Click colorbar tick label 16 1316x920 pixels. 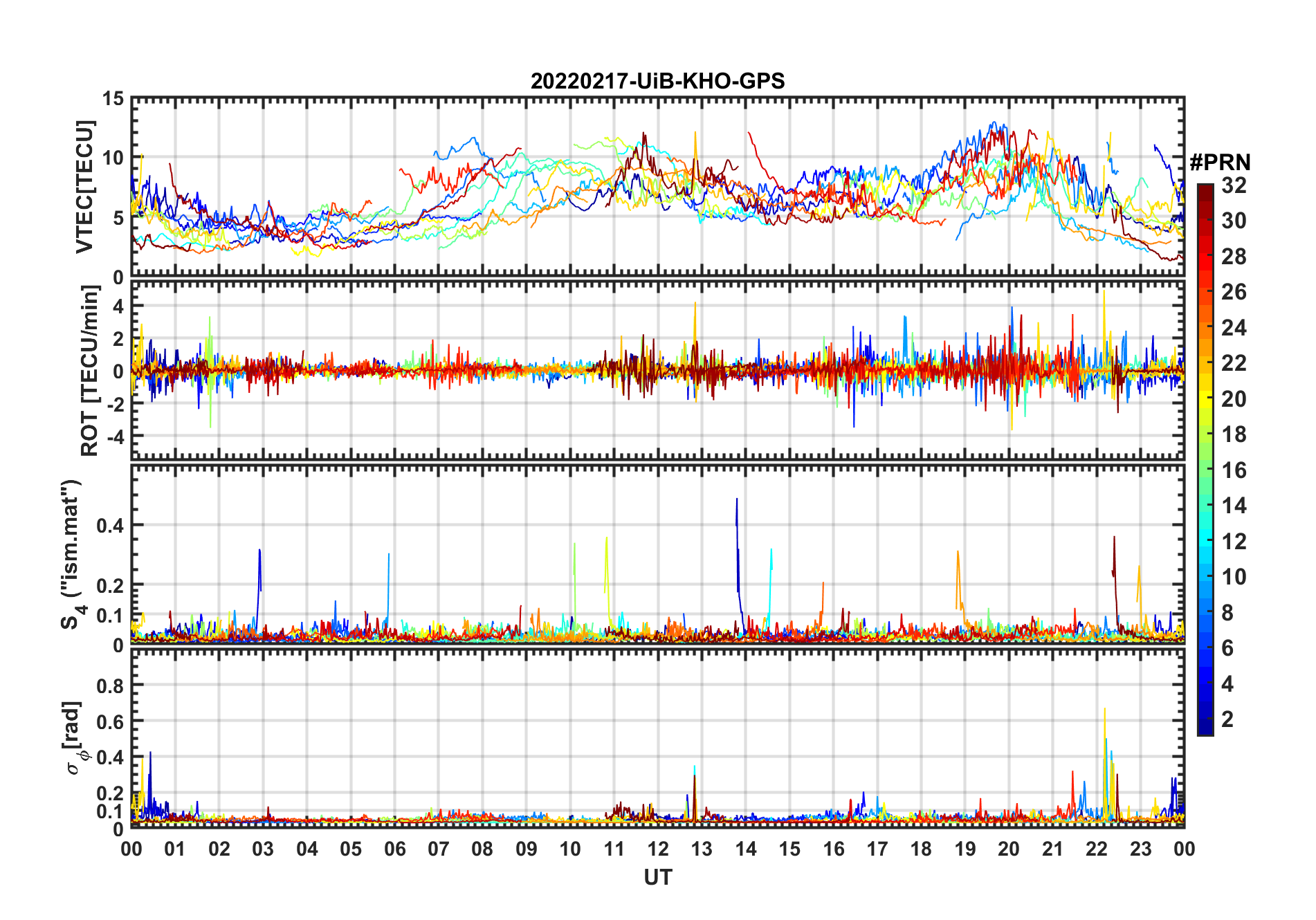(x=1234, y=470)
